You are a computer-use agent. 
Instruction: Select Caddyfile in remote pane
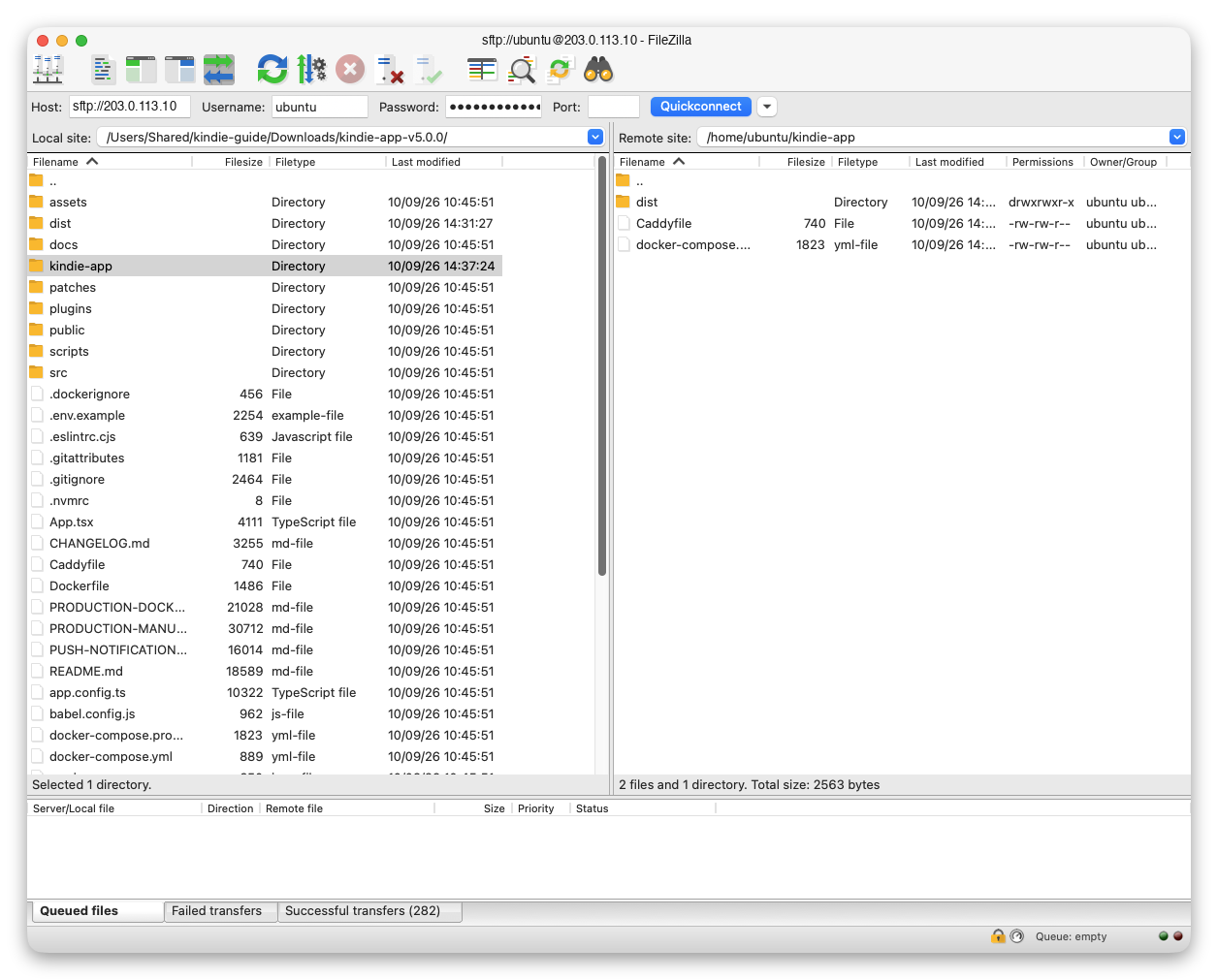[x=888, y=223]
